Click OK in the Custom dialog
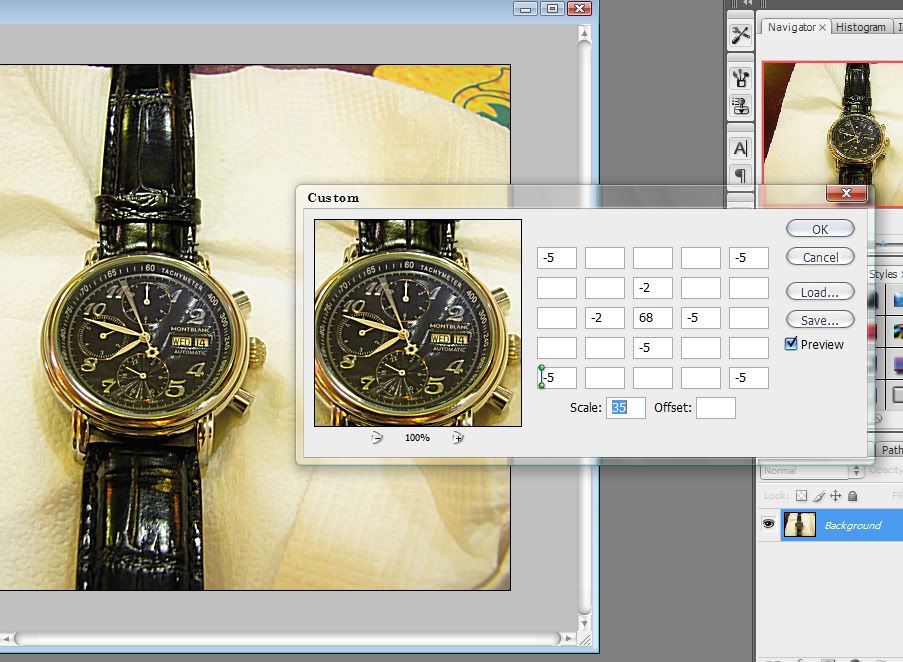903x662 pixels. pos(820,229)
